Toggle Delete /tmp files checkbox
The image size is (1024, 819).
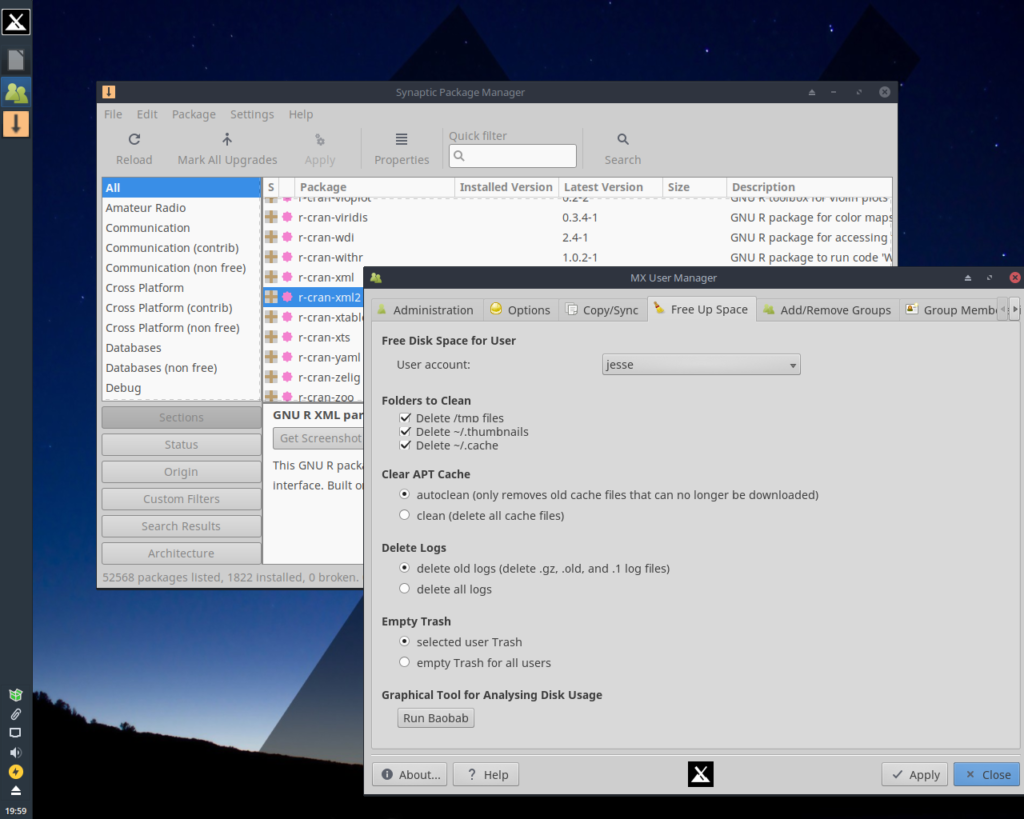pos(405,417)
